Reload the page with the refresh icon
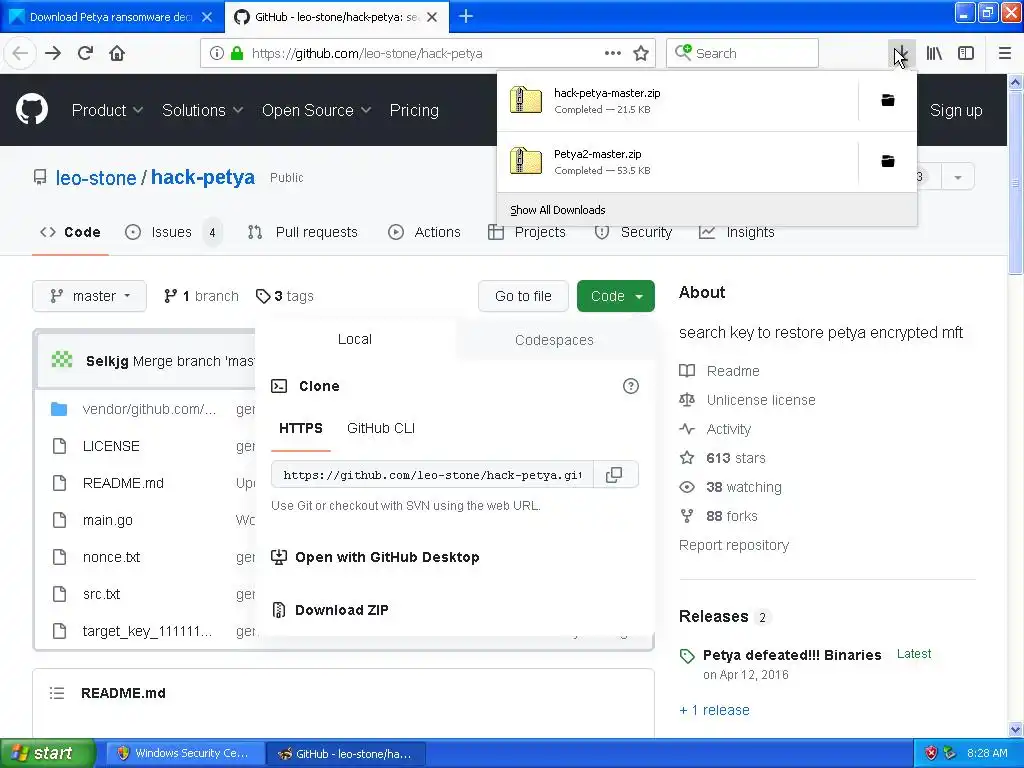This screenshot has width=1024, height=768. coord(85,53)
